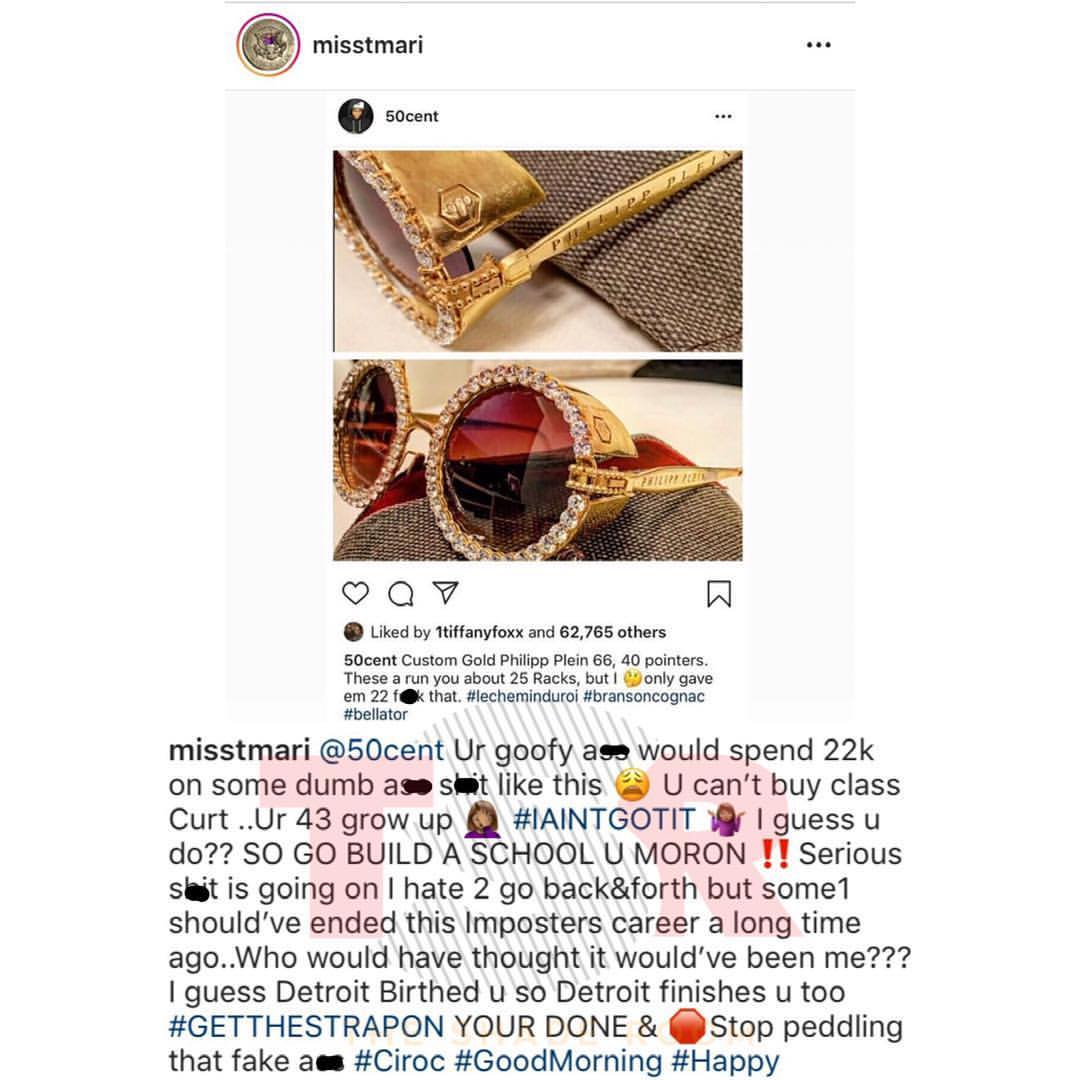Open the misstmari username at top
The height and width of the screenshot is (1080, 1080).
click(368, 45)
